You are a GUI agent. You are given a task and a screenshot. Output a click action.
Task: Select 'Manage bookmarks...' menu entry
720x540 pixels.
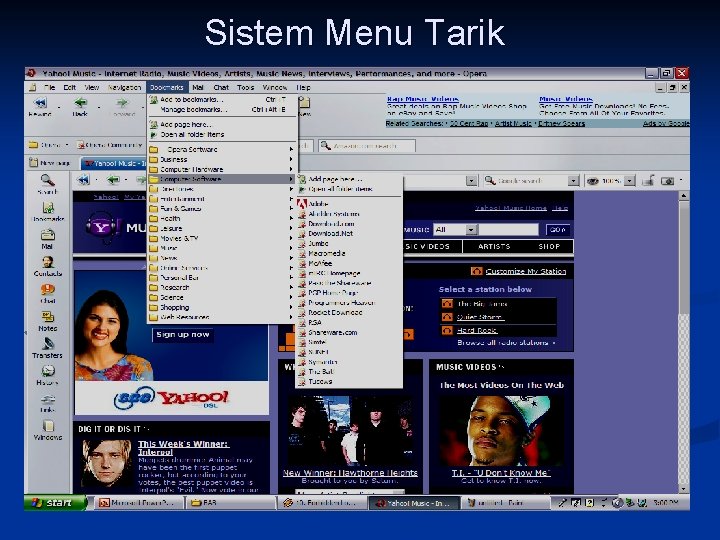(221, 110)
